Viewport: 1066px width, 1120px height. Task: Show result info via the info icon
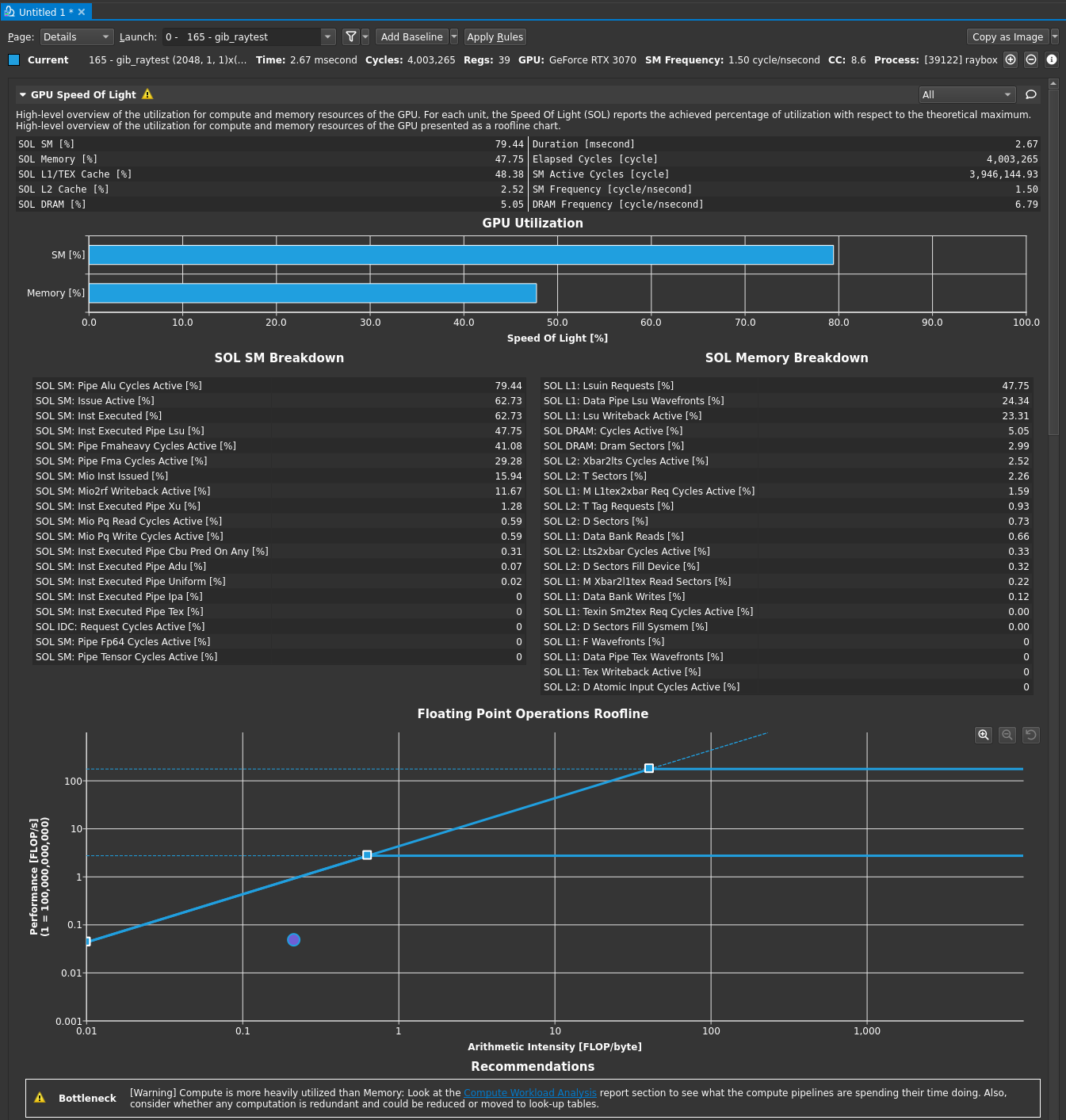coord(1052,59)
